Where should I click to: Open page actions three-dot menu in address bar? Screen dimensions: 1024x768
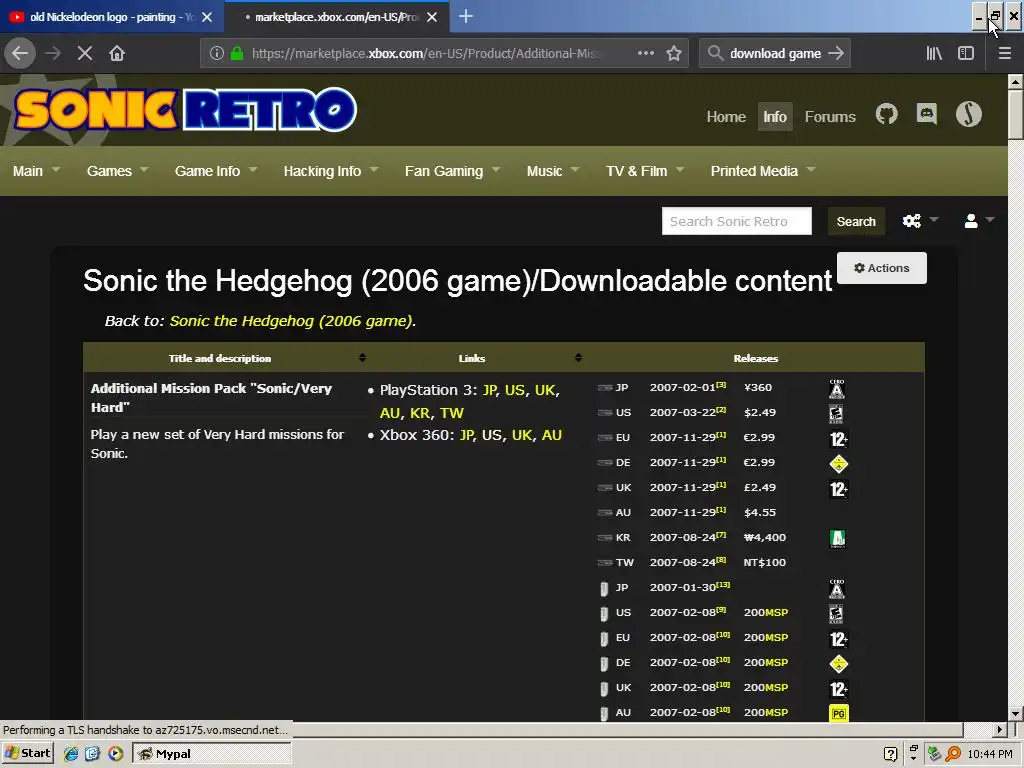tap(645, 53)
